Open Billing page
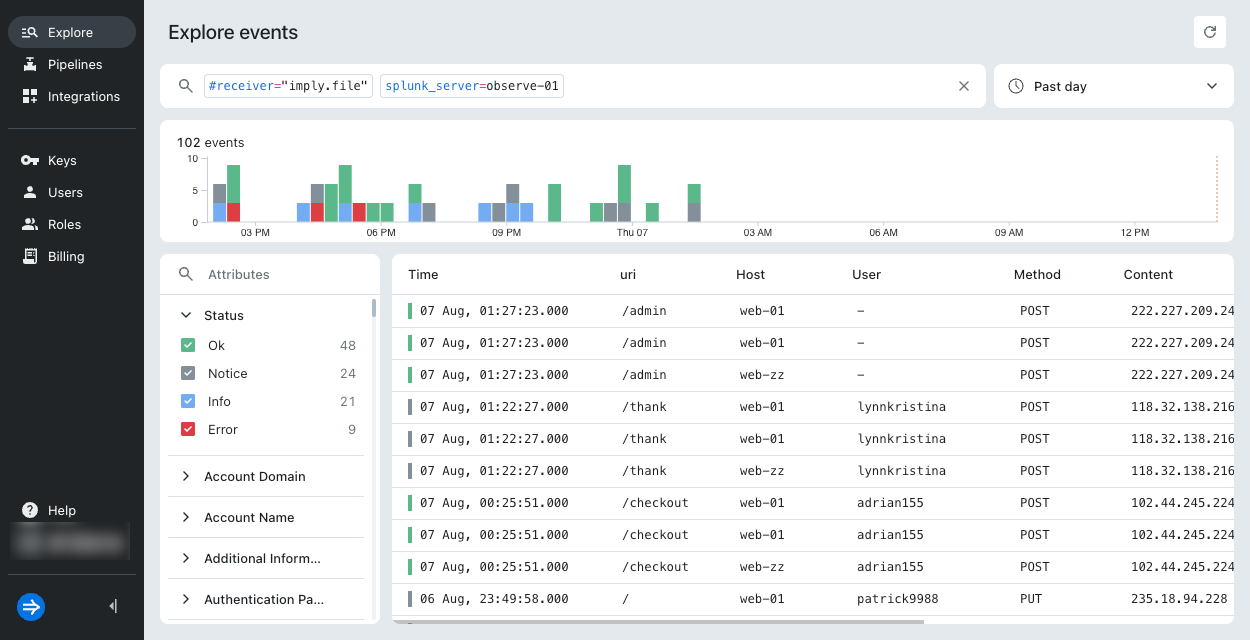1250x640 pixels. tap(72, 256)
